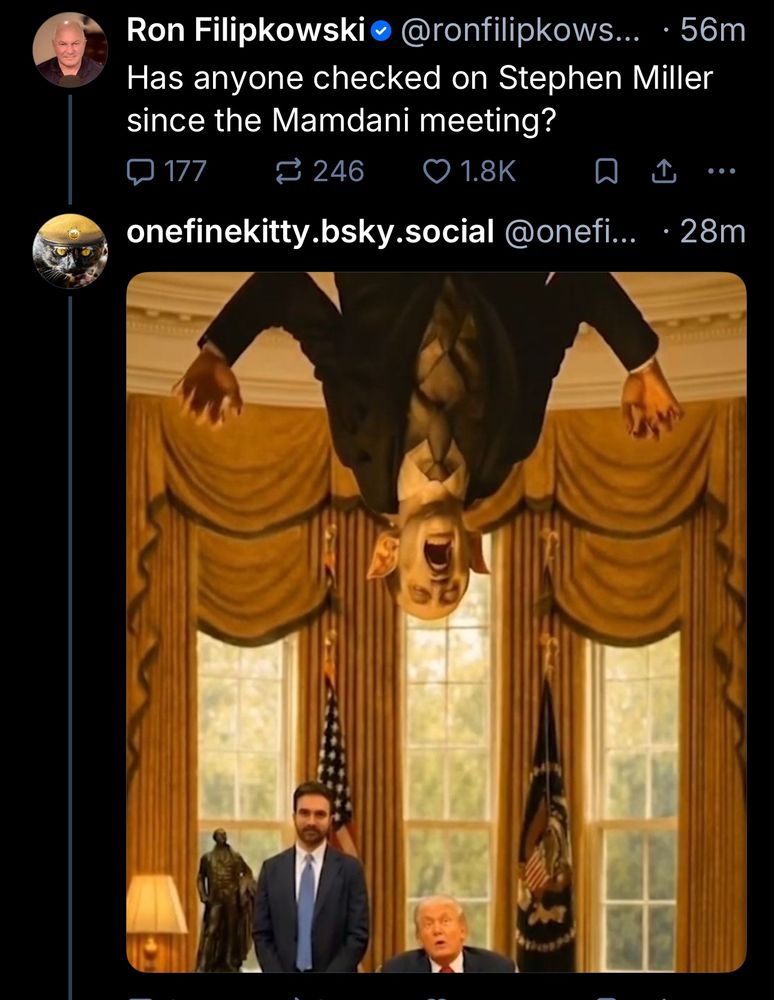Like the Stephen Miller tweet via heart icon
774x1000 pixels.
point(436,172)
